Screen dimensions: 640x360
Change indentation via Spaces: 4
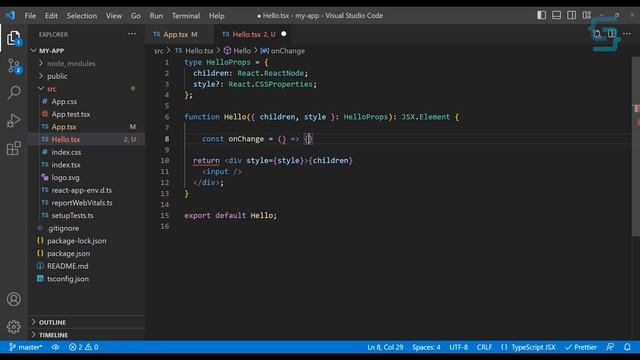(426, 347)
